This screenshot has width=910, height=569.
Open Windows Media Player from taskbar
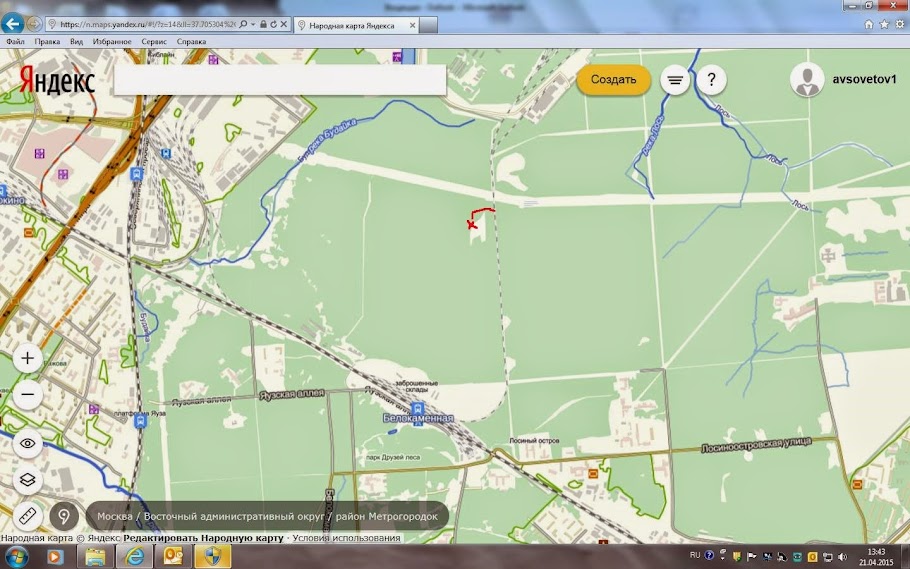tap(55, 557)
